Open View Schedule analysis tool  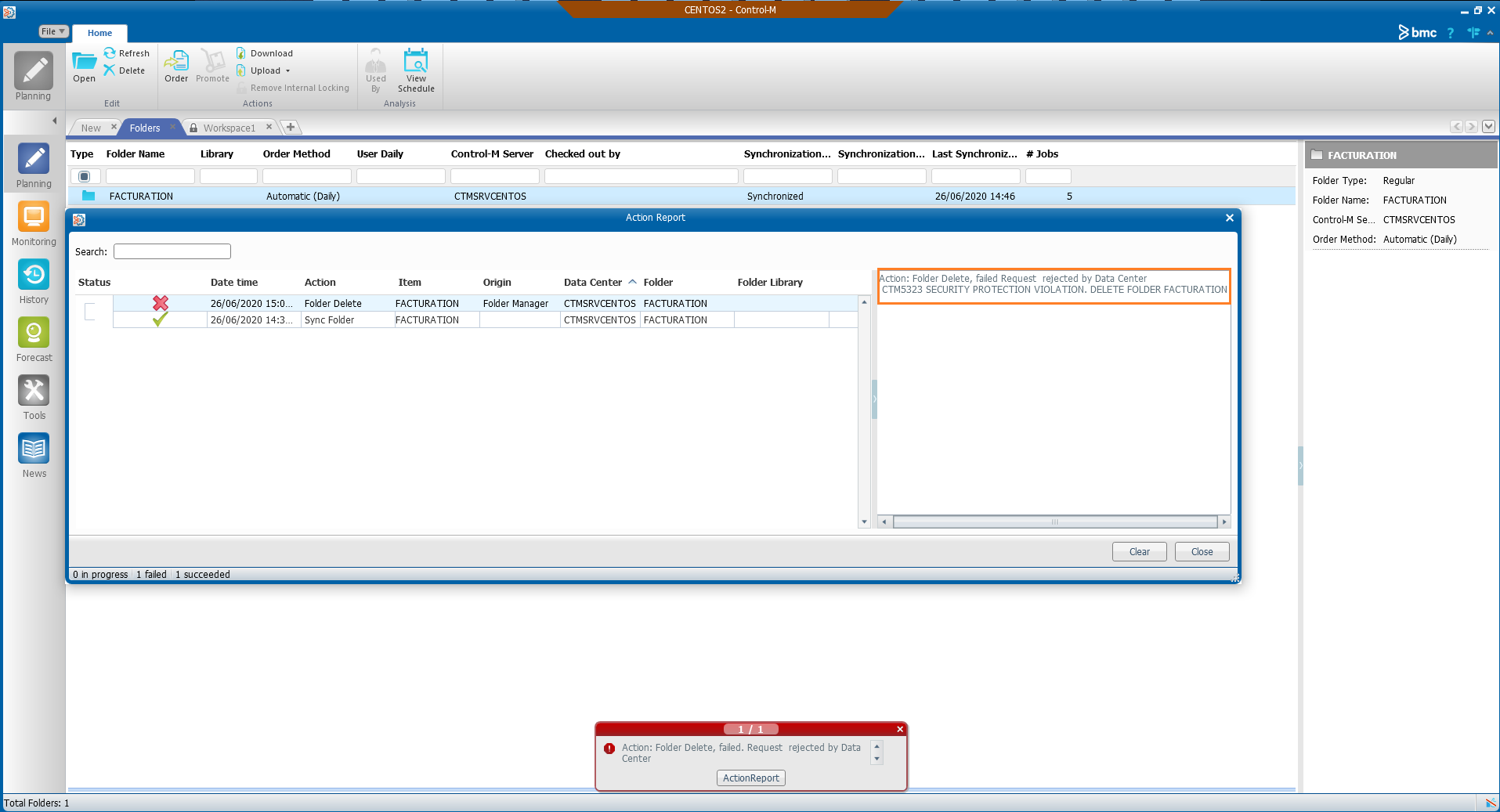(x=416, y=70)
